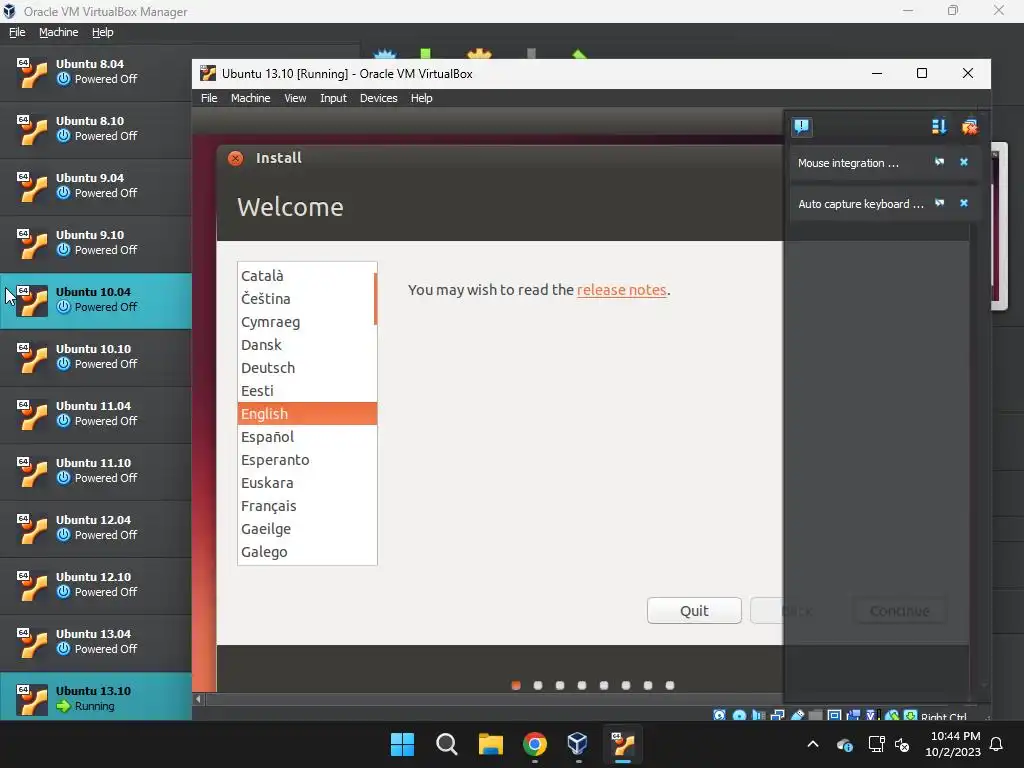
Task: Click the Quit button in installer
Action: pyautogui.click(x=694, y=611)
